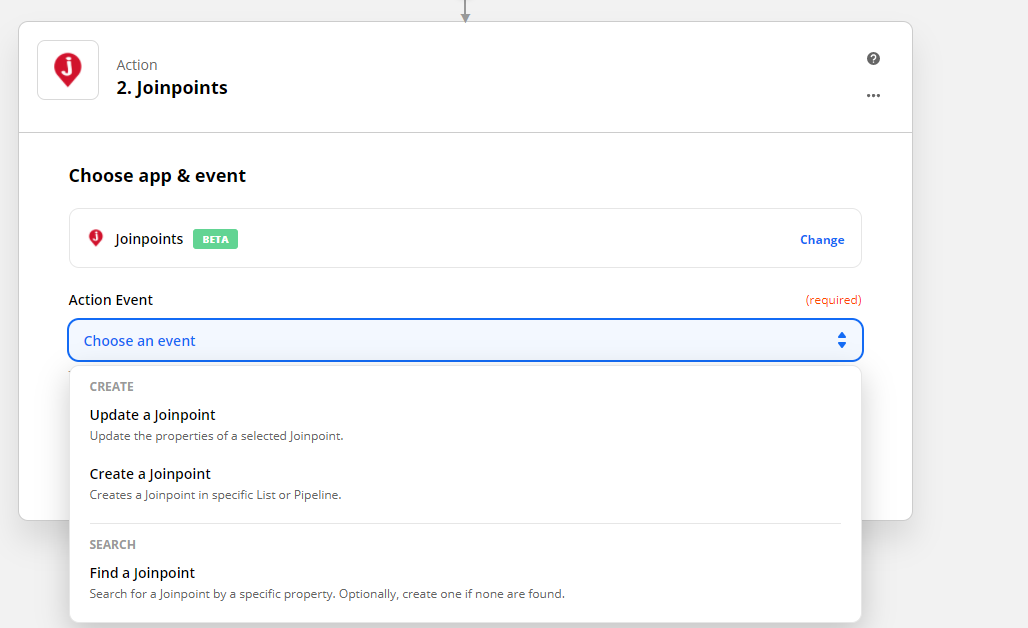Click the 'Action' label above step title

click(137, 65)
